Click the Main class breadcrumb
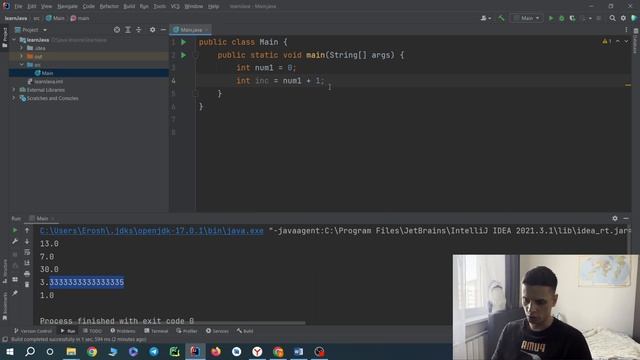640x360 pixels. pyautogui.click(x=55, y=18)
